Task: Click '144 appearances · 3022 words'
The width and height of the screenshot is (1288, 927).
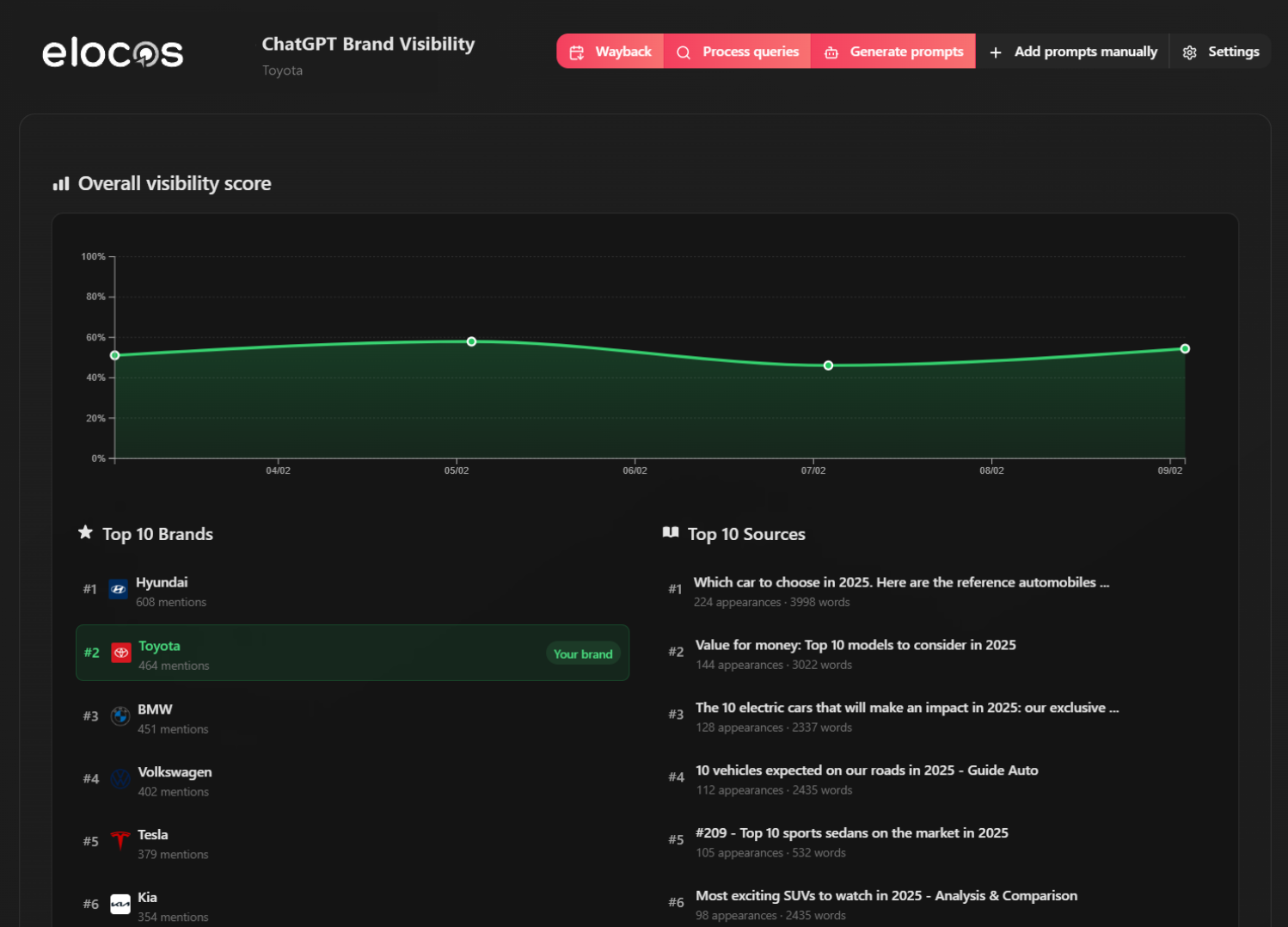Action: tap(774, 665)
